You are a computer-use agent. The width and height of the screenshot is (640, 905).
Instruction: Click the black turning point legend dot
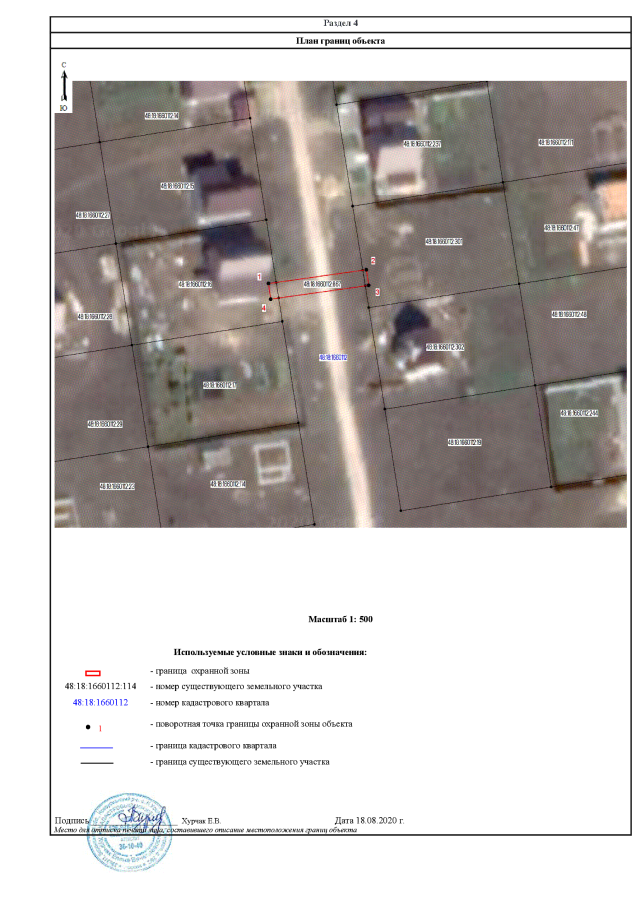[x=88, y=725]
